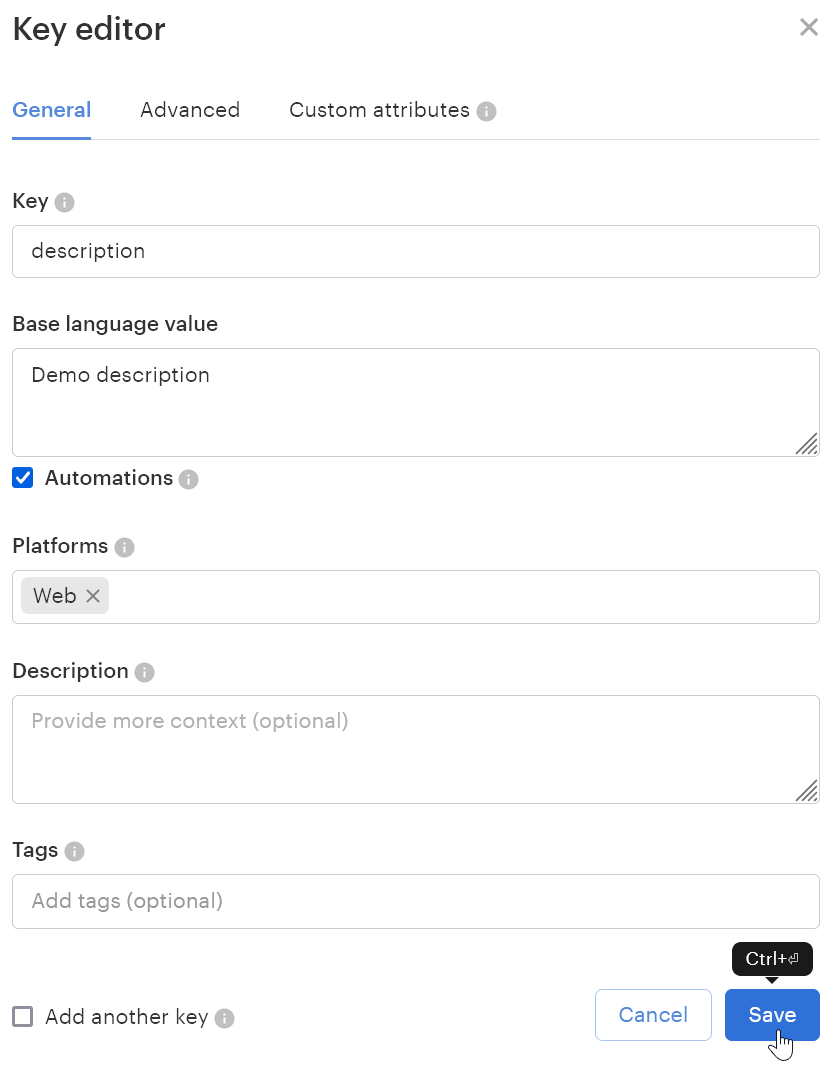This screenshot has width=833, height=1066.
Task: Click the Save button
Action: (x=772, y=1015)
